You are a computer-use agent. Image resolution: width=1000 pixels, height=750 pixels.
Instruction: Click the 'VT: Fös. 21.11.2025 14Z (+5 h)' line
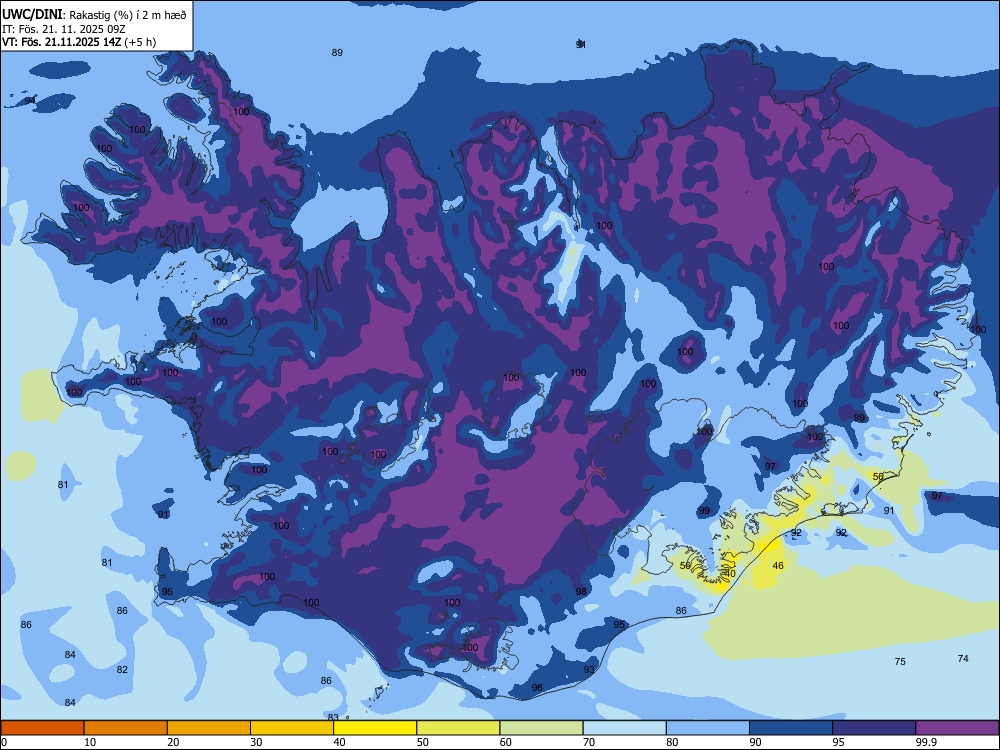79,42
